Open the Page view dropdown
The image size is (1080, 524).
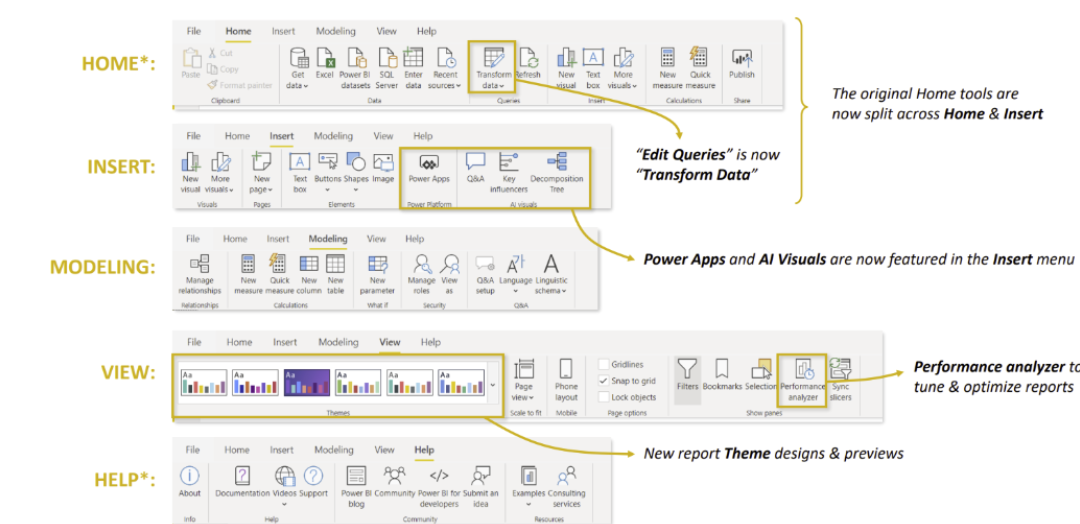tap(524, 379)
